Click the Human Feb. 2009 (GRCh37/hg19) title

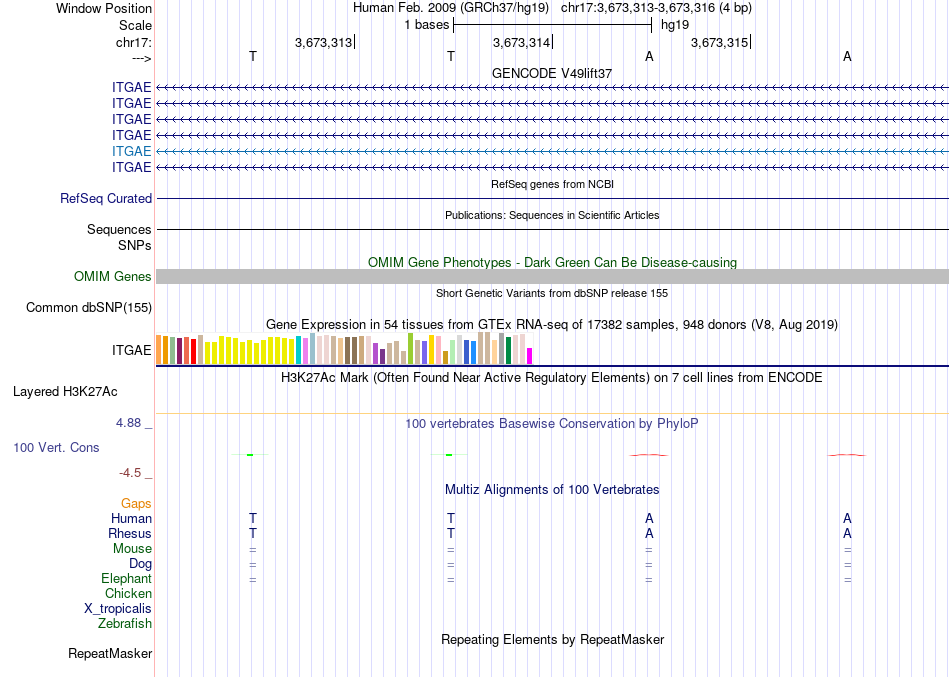point(451,8)
